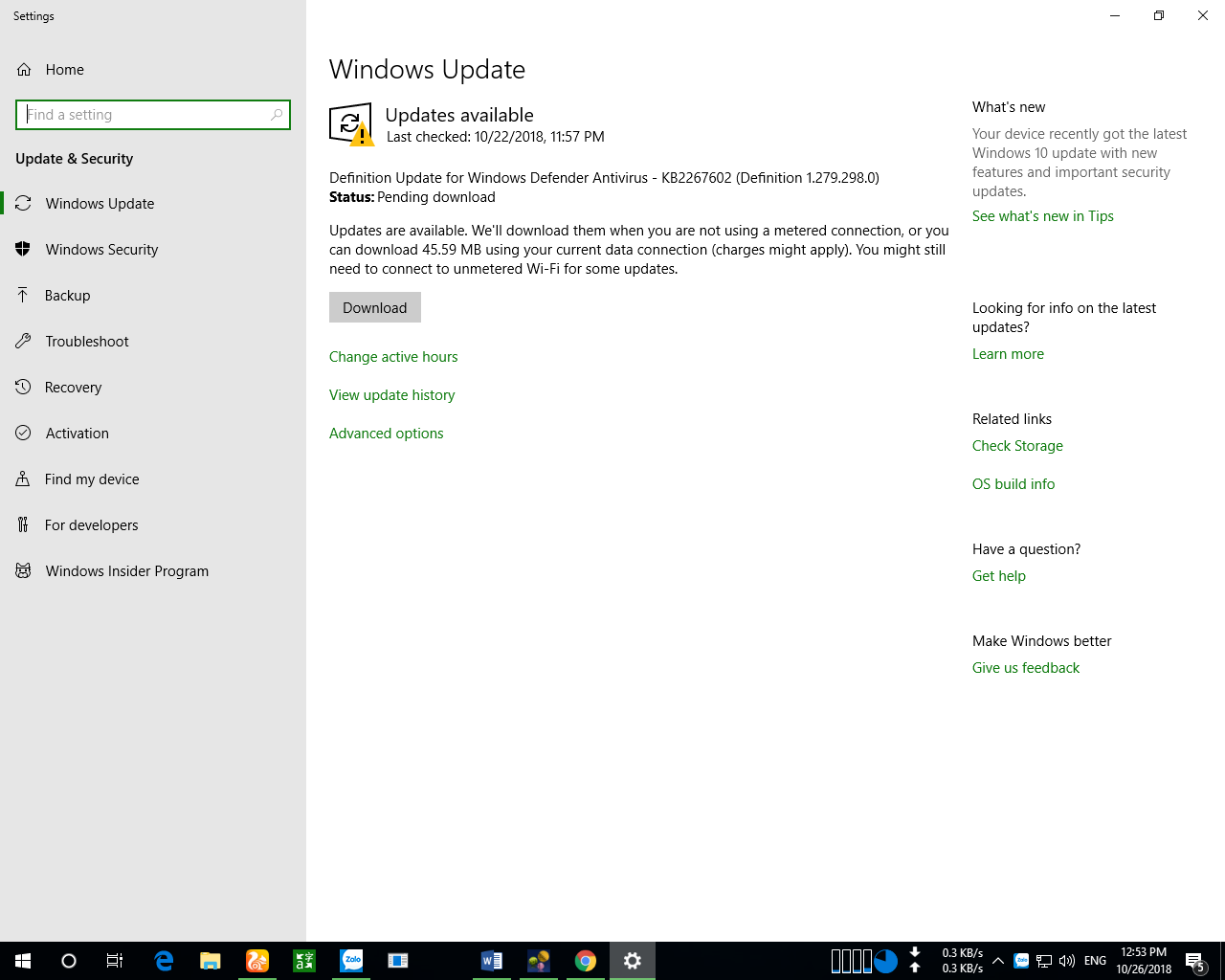Switch ENG input language indicator
This screenshot has width=1225, height=980.
(x=1095, y=961)
